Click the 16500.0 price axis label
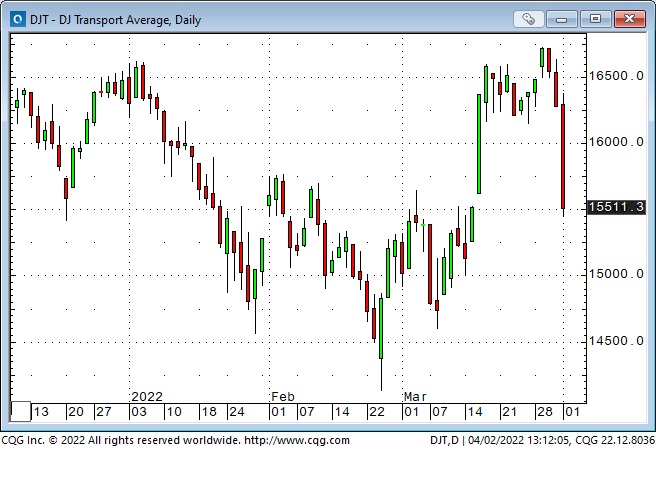This screenshot has width=656, height=477. (x=616, y=76)
